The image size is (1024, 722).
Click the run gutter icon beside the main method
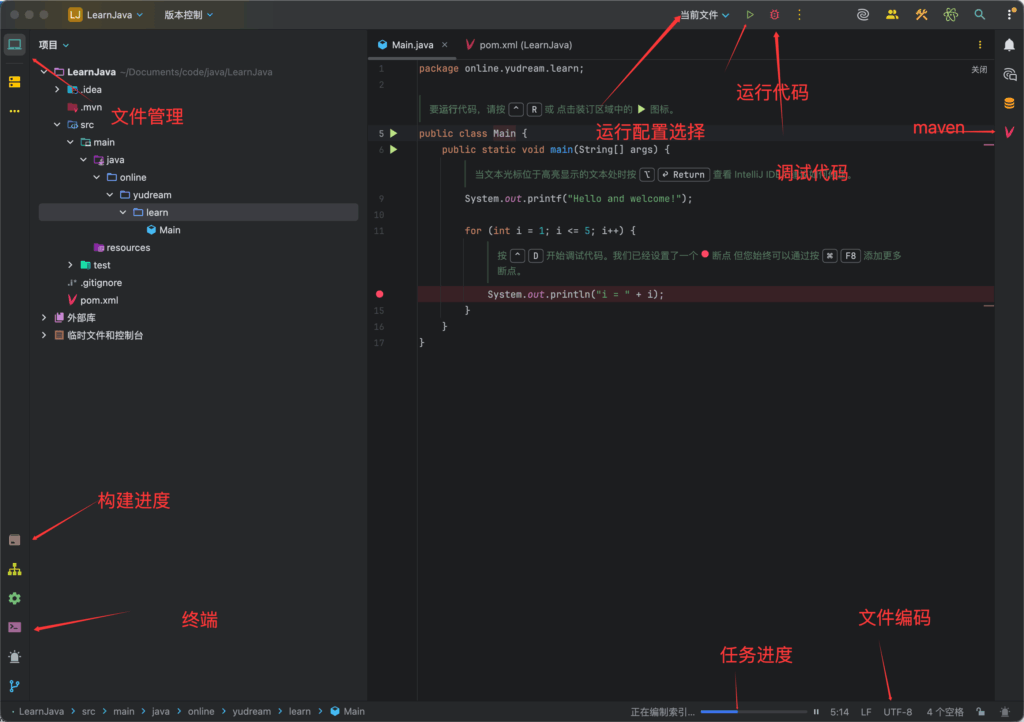(394, 150)
